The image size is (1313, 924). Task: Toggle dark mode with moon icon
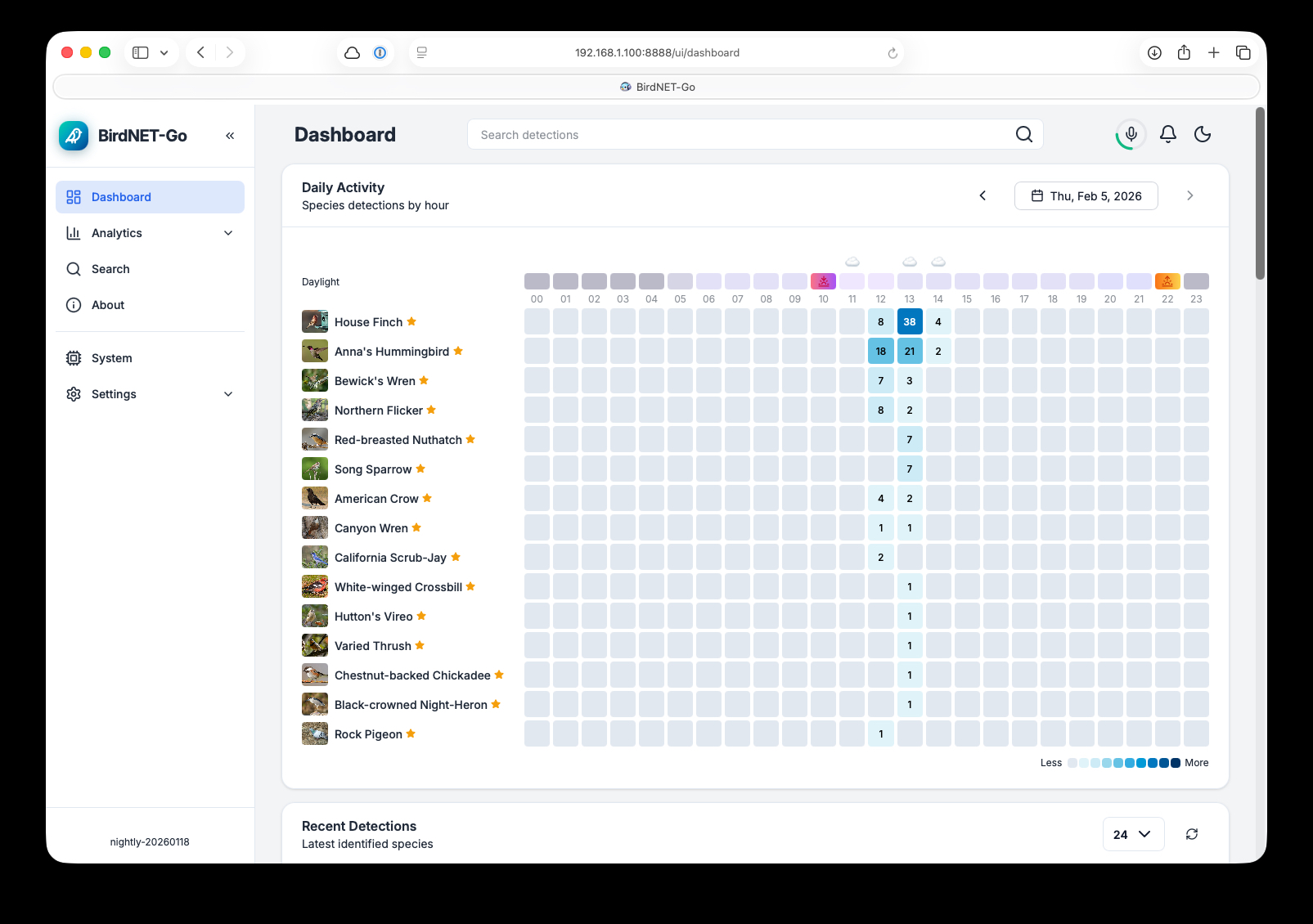coord(1203,134)
